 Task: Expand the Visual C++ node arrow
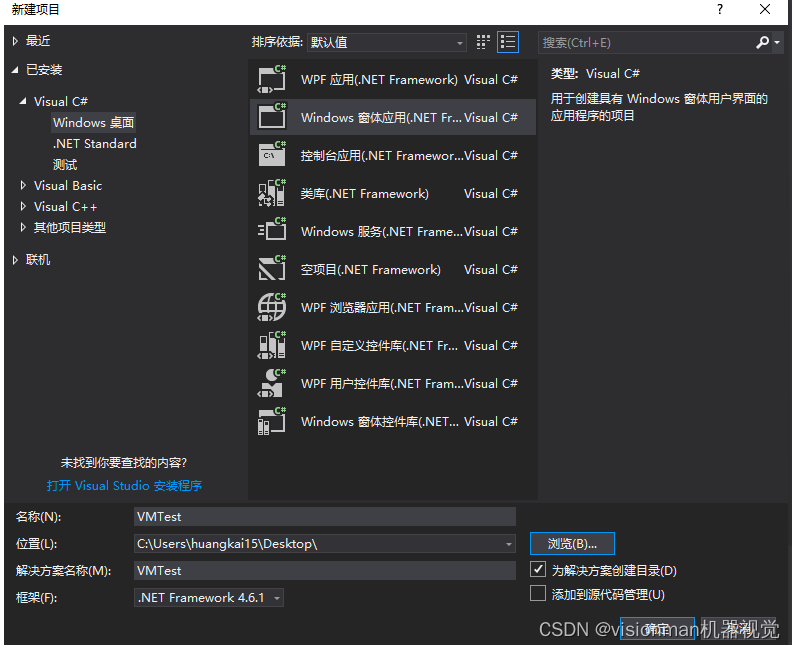click(x=23, y=207)
